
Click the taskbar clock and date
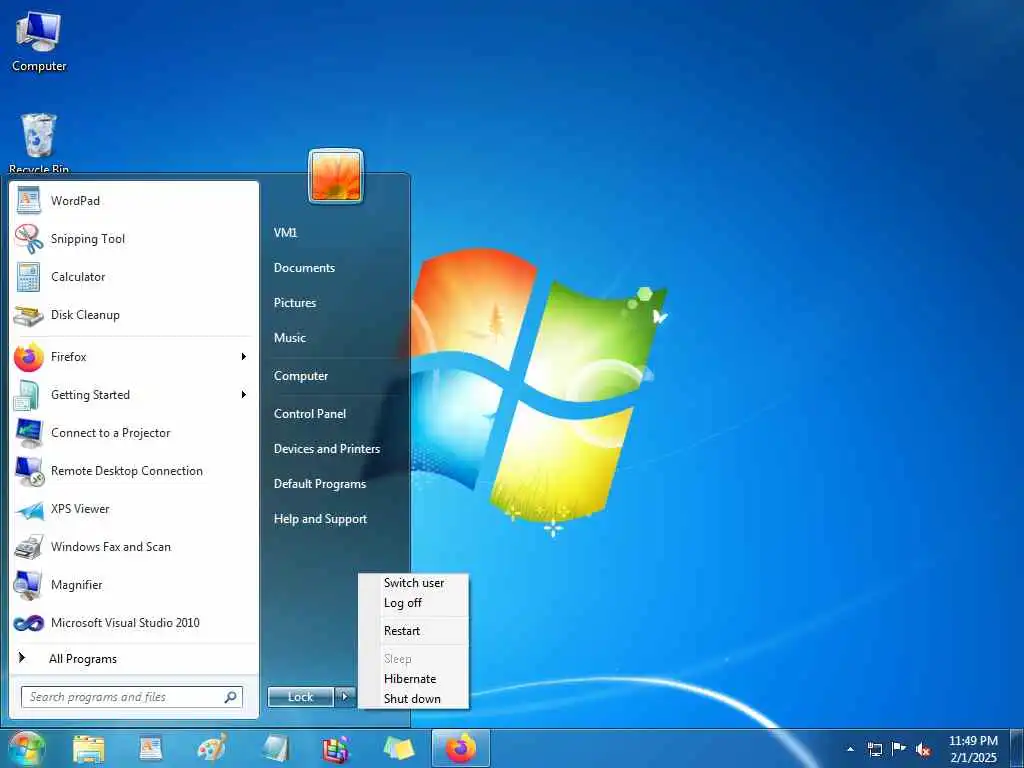point(973,749)
